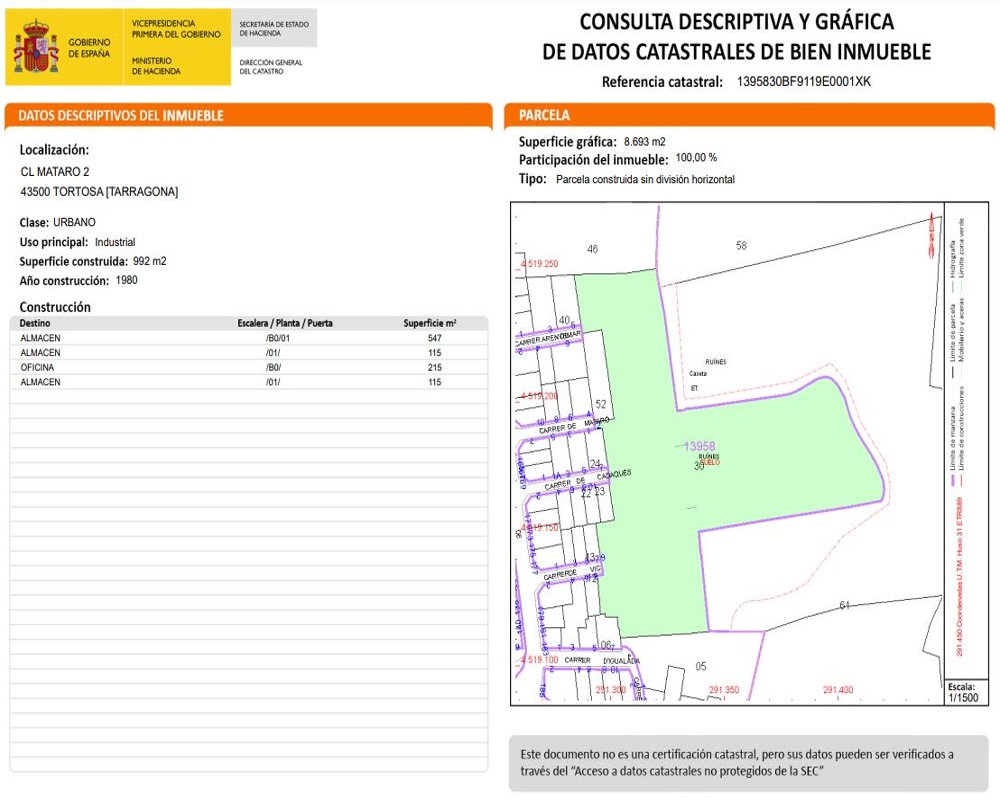
Task: Click the 'Carrer de Cadaqués' street label
Action: (x=588, y=480)
